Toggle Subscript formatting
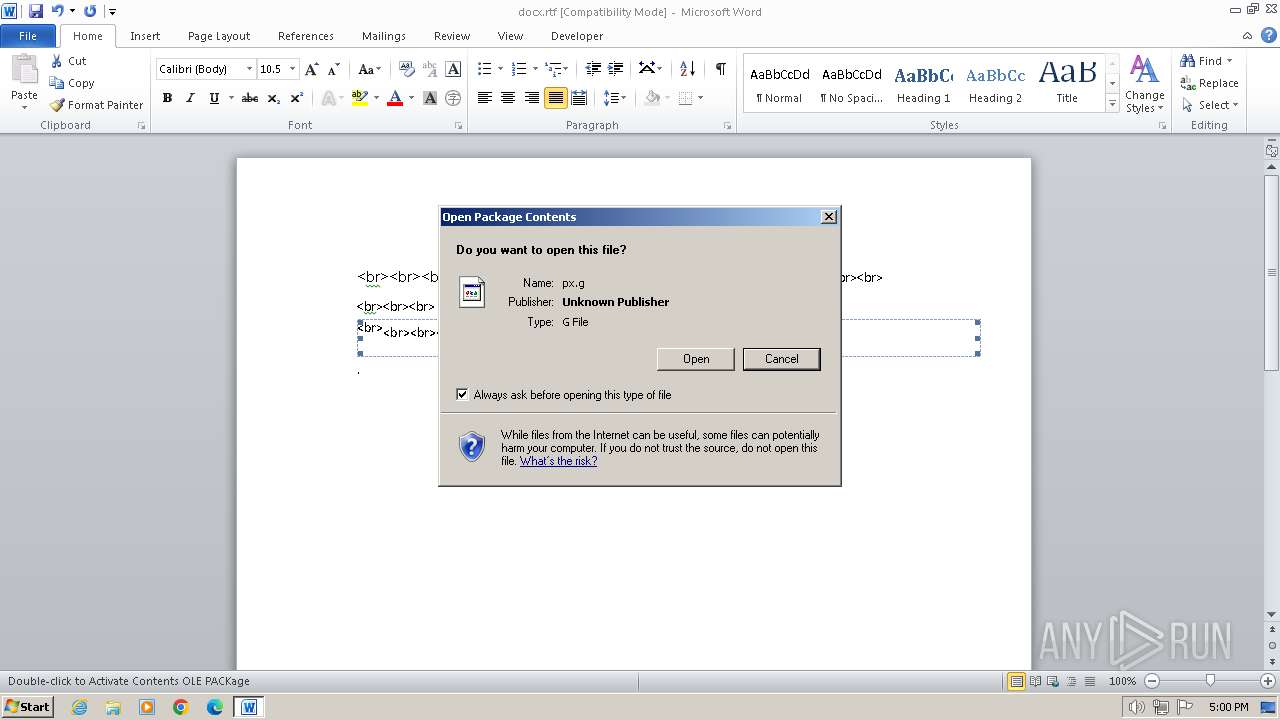Screen dimensions: 1280x720 pos(273,98)
